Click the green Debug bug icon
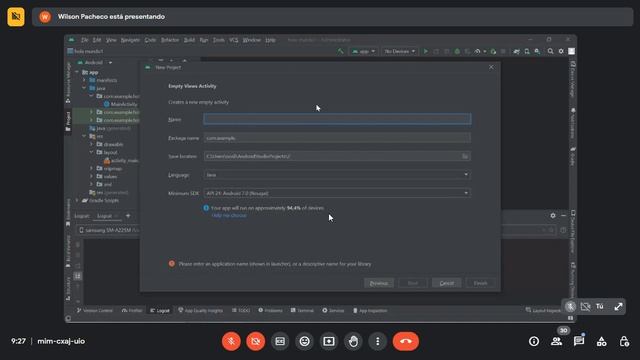The width and height of the screenshot is (640, 360). [x=457, y=51]
